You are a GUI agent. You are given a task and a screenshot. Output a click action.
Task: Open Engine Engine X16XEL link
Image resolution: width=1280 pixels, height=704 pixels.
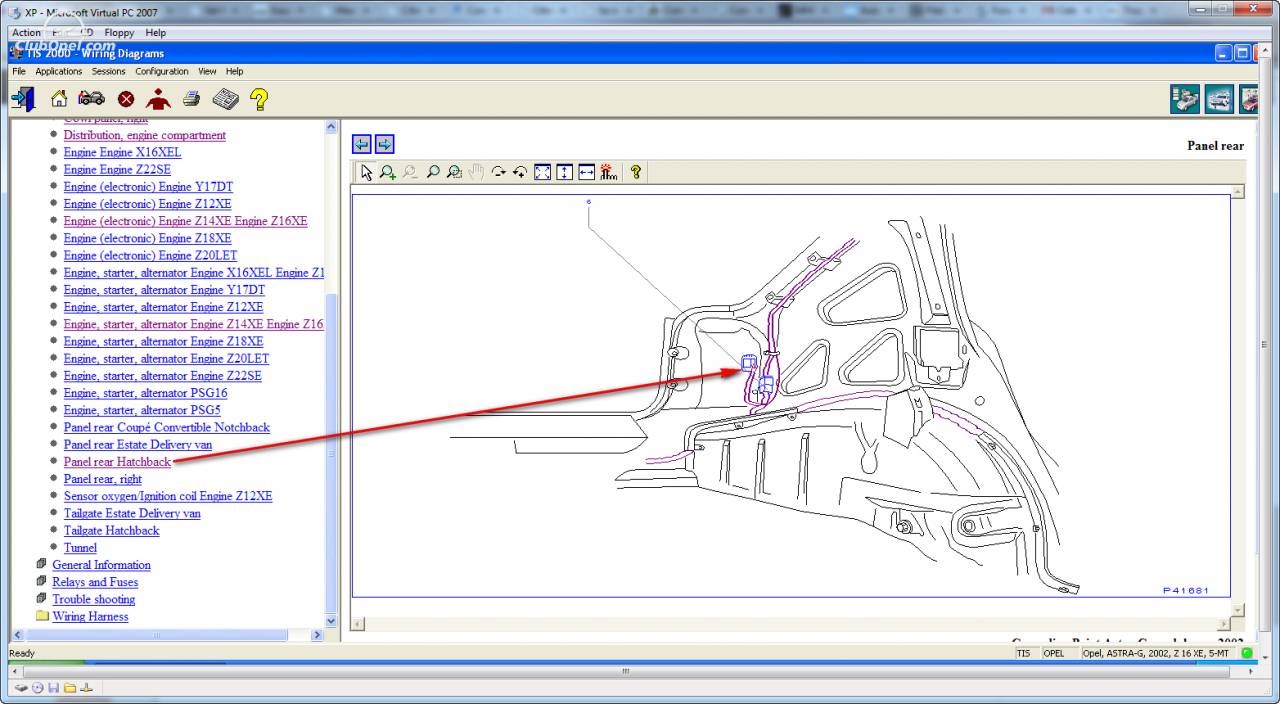point(122,152)
